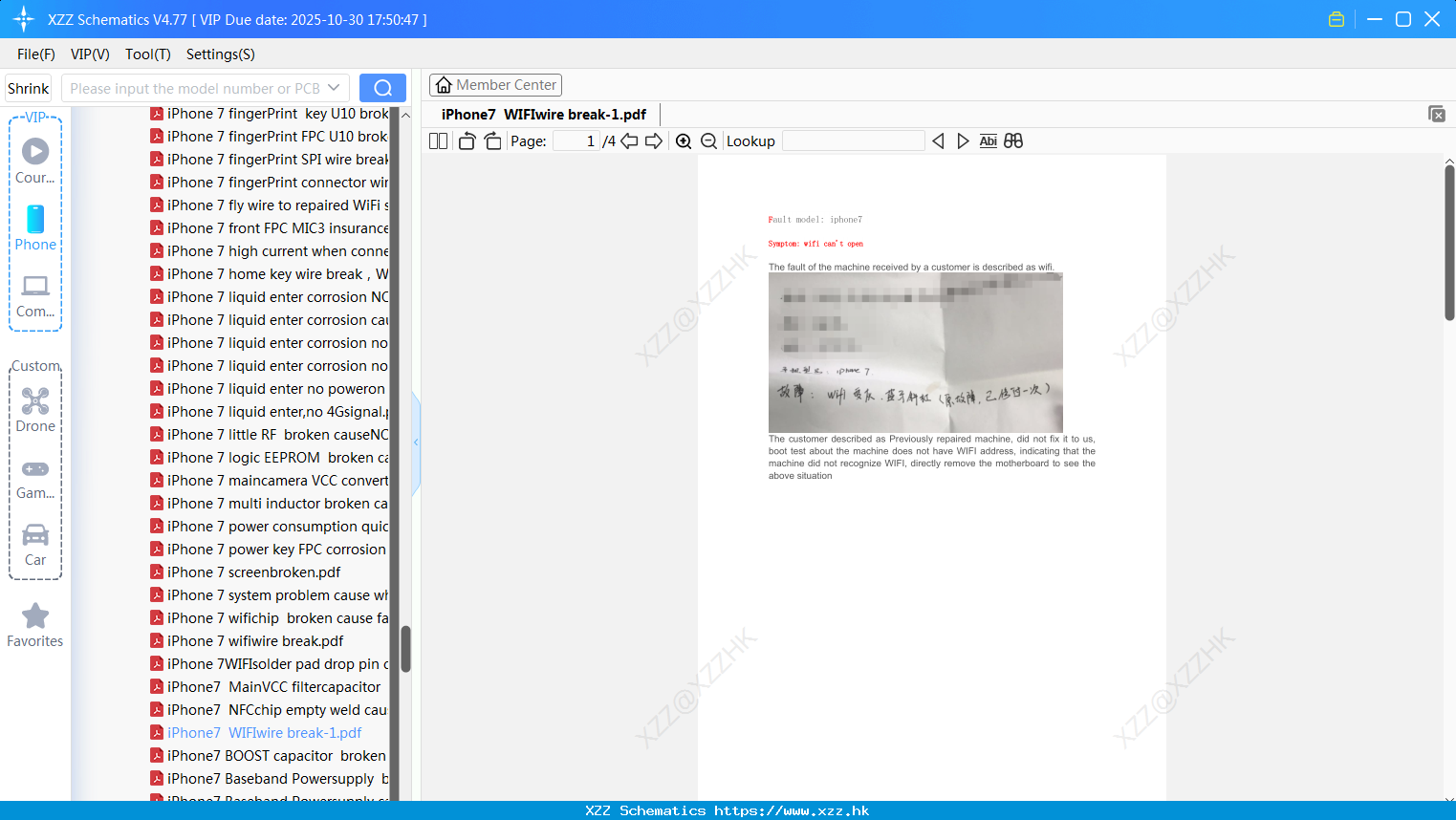The image size is (1456, 820).
Task: Open iPhone 7 logic EEPROM broken file
Action: (x=270, y=458)
